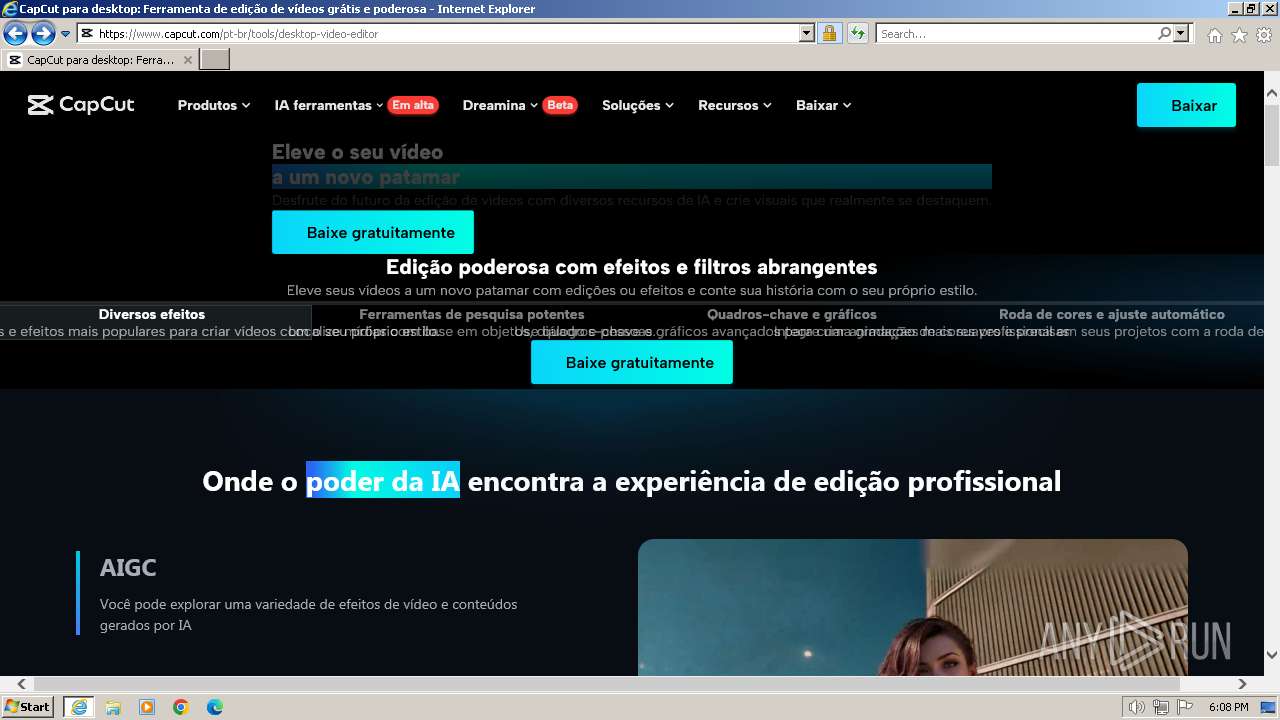The image size is (1280, 720).
Task: Click the Em alta badge
Action: 413,105
